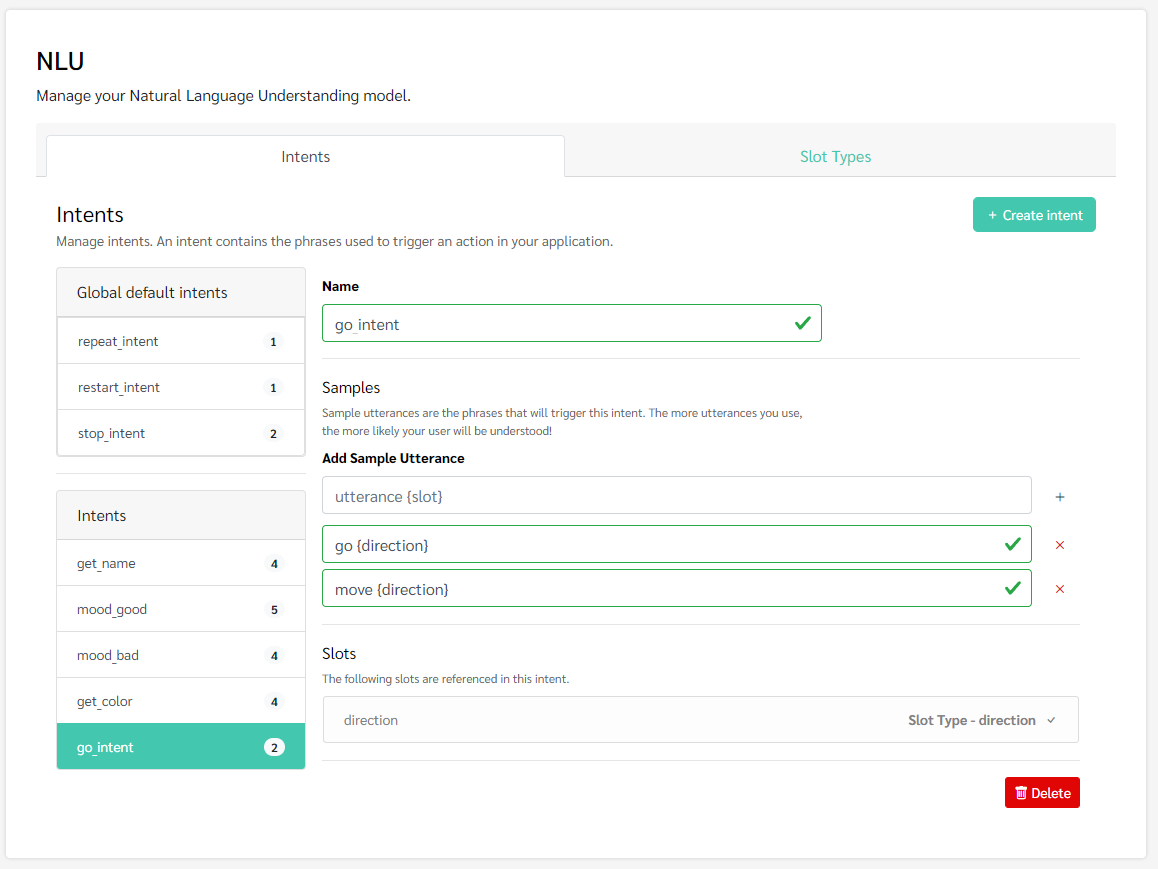
Task: Edit the 'move {direction}' sample field
Action: pos(676,588)
